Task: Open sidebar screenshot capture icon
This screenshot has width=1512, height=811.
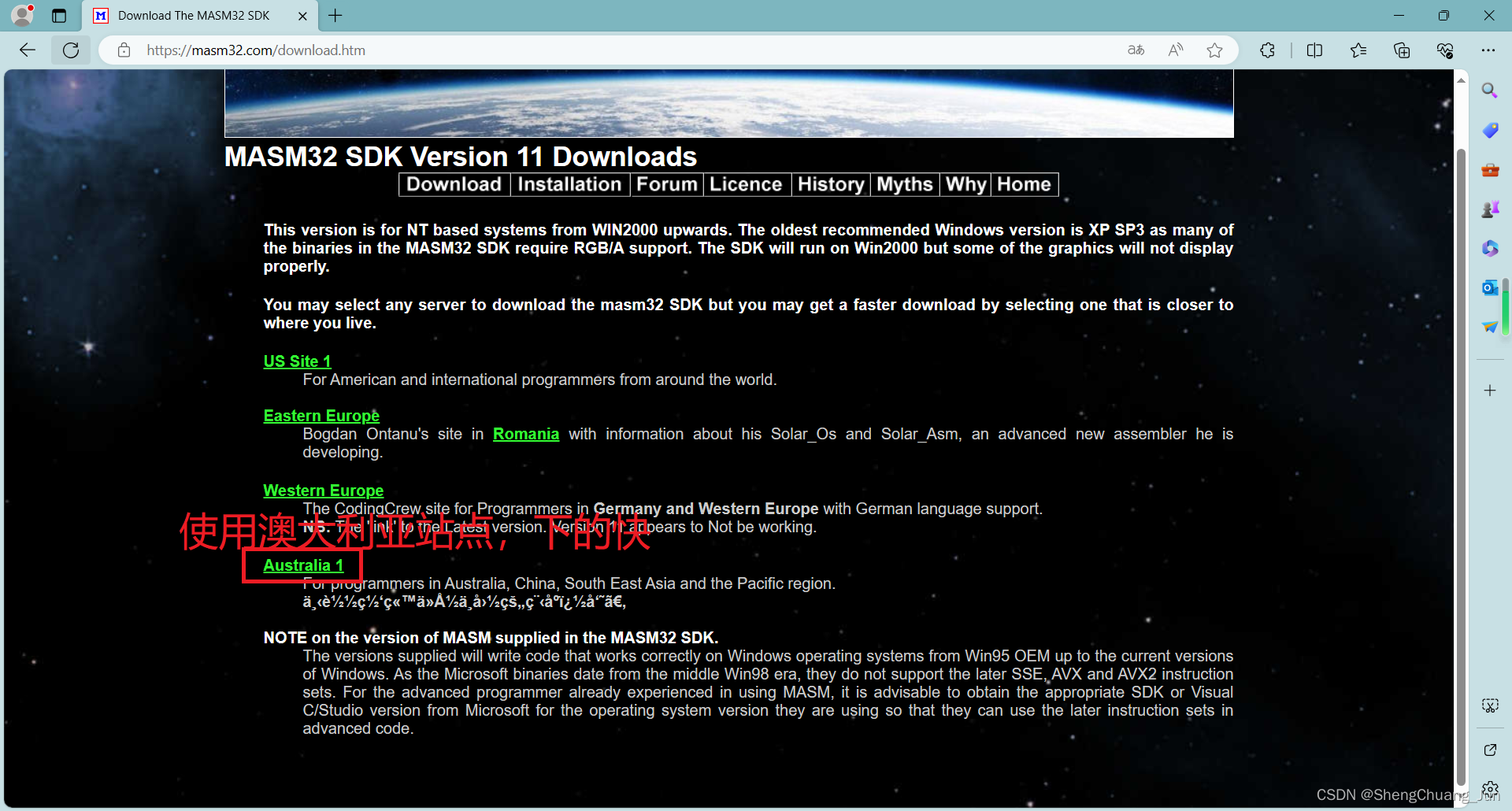Action: [x=1489, y=705]
